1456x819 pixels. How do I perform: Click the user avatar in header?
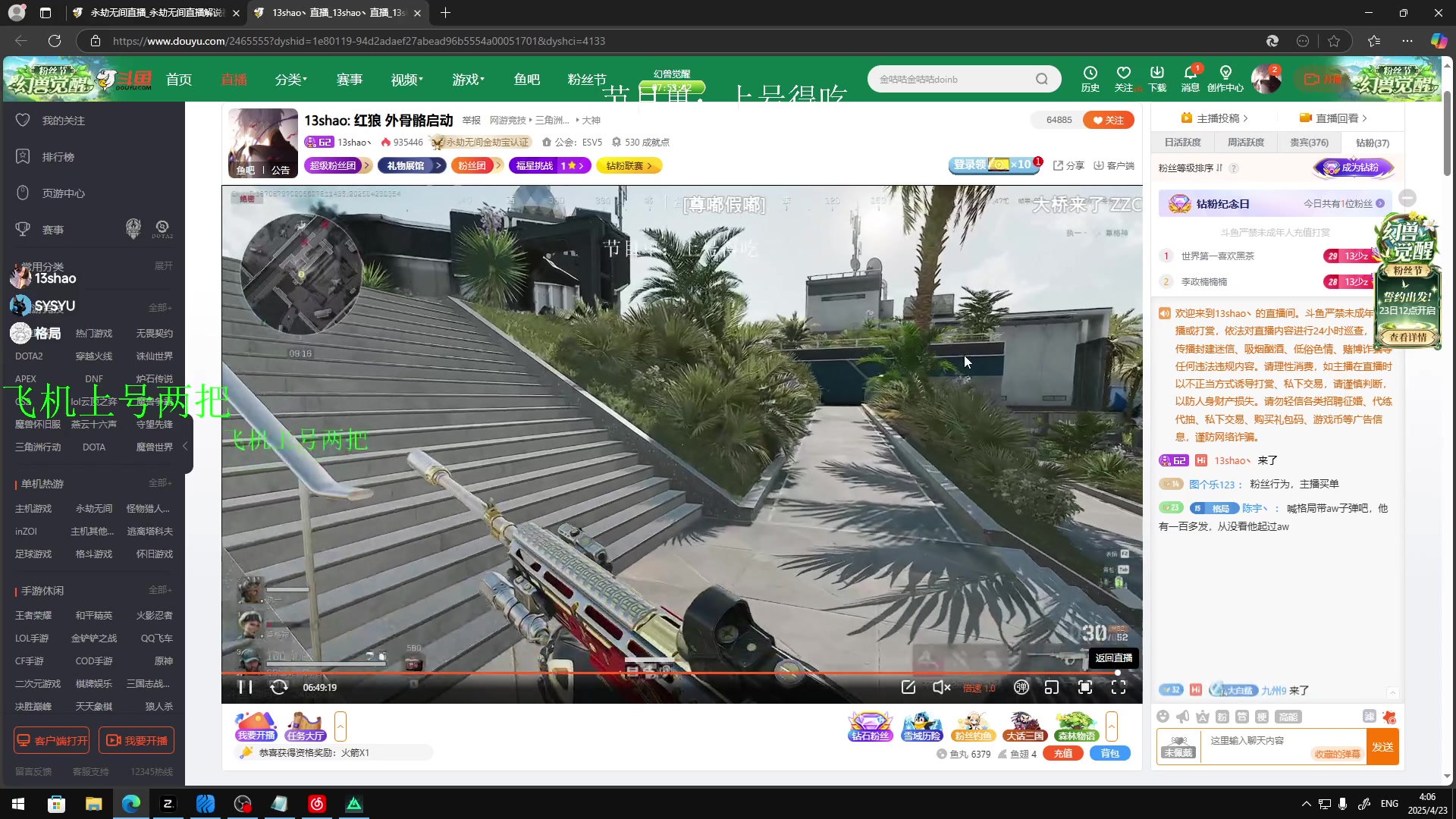tap(1266, 79)
